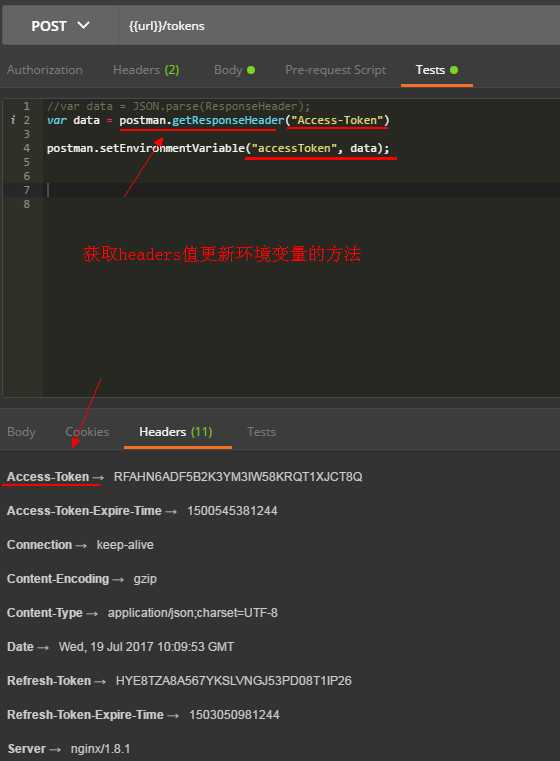Click the "Access-Token" string in the script
The height and width of the screenshot is (761, 560).
point(337,120)
